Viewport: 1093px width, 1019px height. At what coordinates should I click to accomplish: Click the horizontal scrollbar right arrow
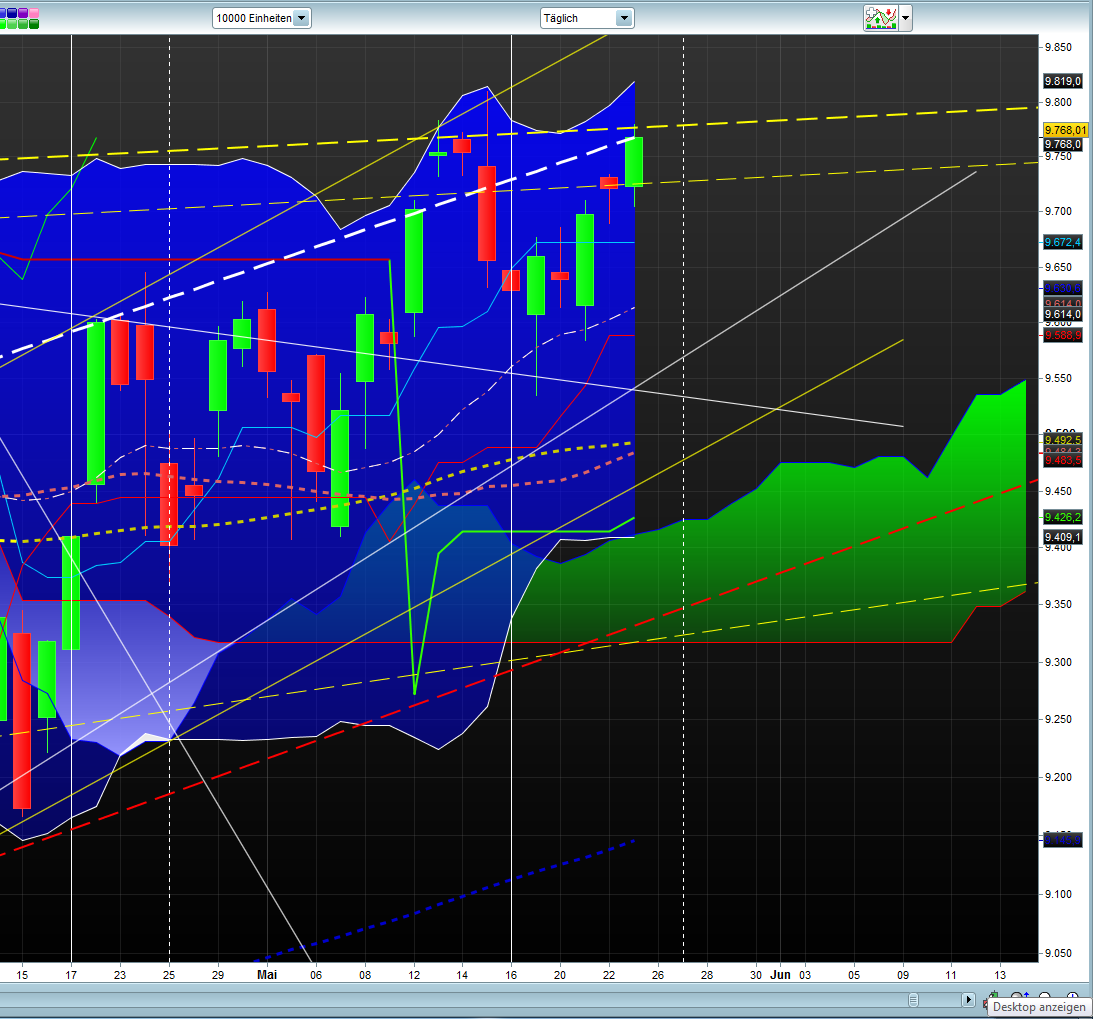point(969,998)
